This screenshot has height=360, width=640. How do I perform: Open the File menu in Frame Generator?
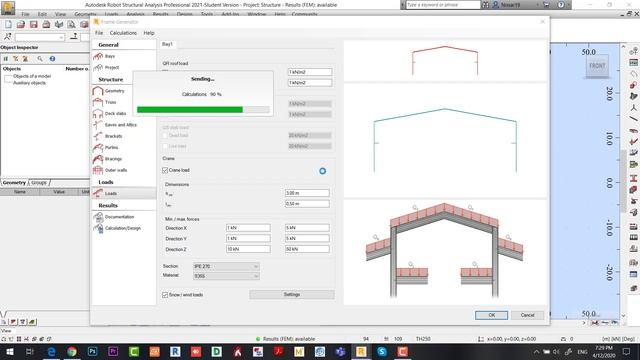[99, 33]
